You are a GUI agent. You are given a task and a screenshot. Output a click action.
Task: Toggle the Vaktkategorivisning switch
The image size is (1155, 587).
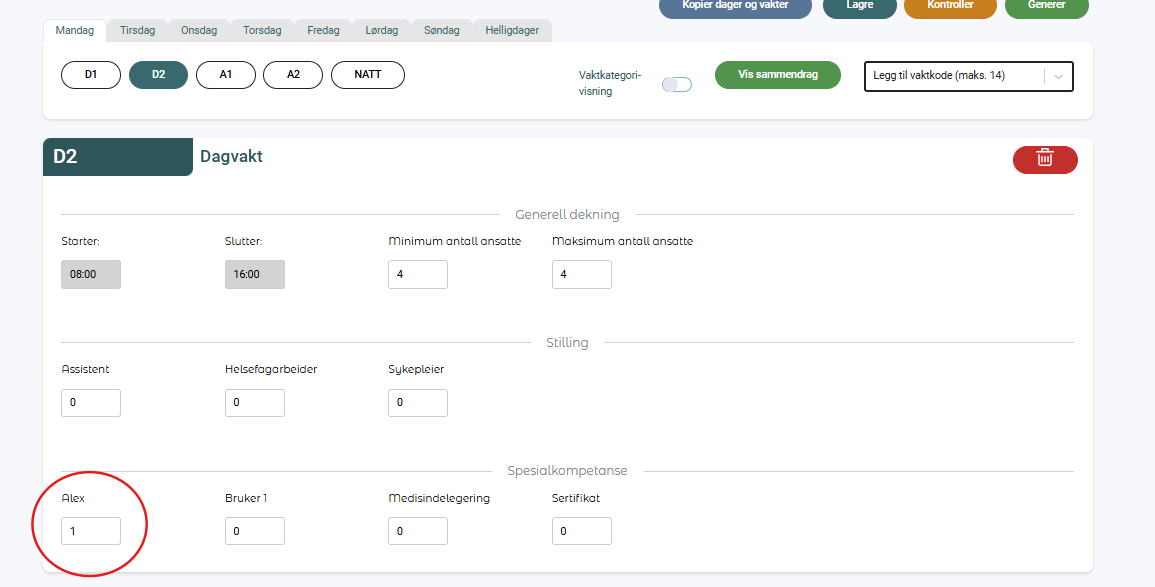pos(677,84)
